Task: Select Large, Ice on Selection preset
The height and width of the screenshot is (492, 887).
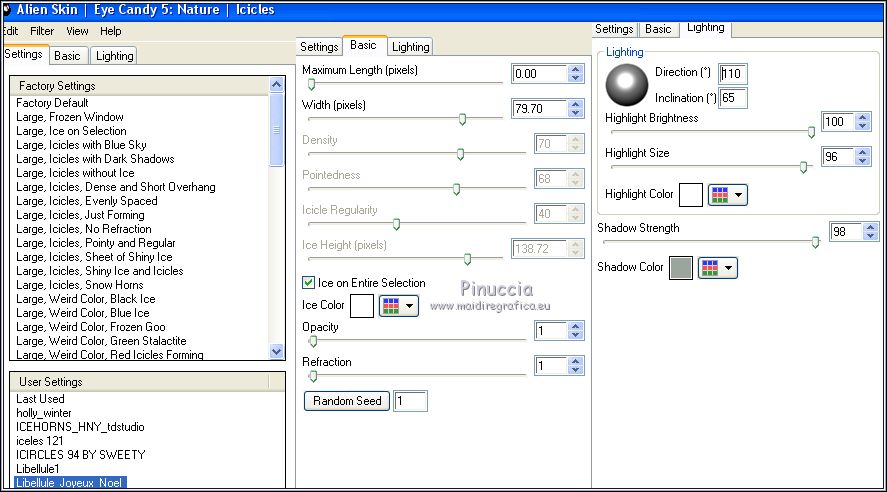Action: pyautogui.click(x=71, y=131)
